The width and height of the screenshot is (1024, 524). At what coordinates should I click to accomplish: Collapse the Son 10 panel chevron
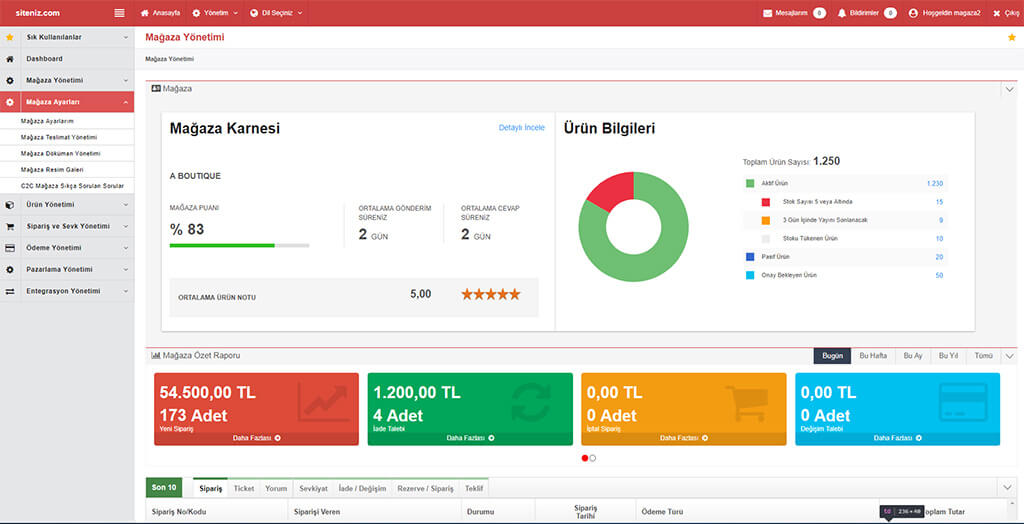tap(1009, 487)
